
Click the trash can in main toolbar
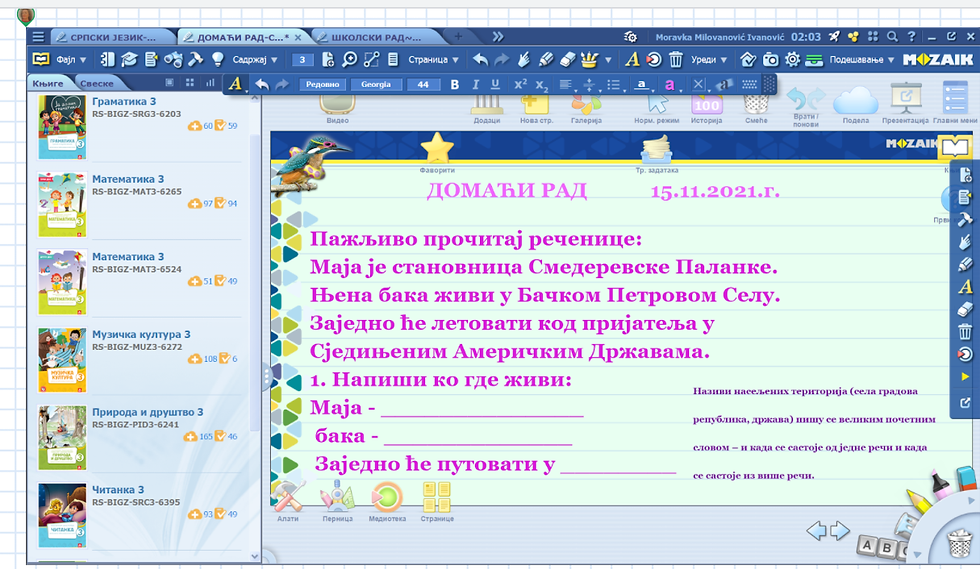click(676, 59)
